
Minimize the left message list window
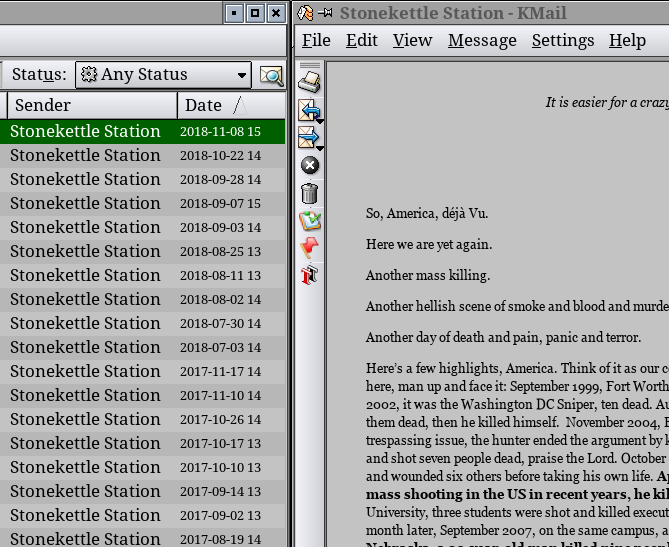tap(234, 13)
